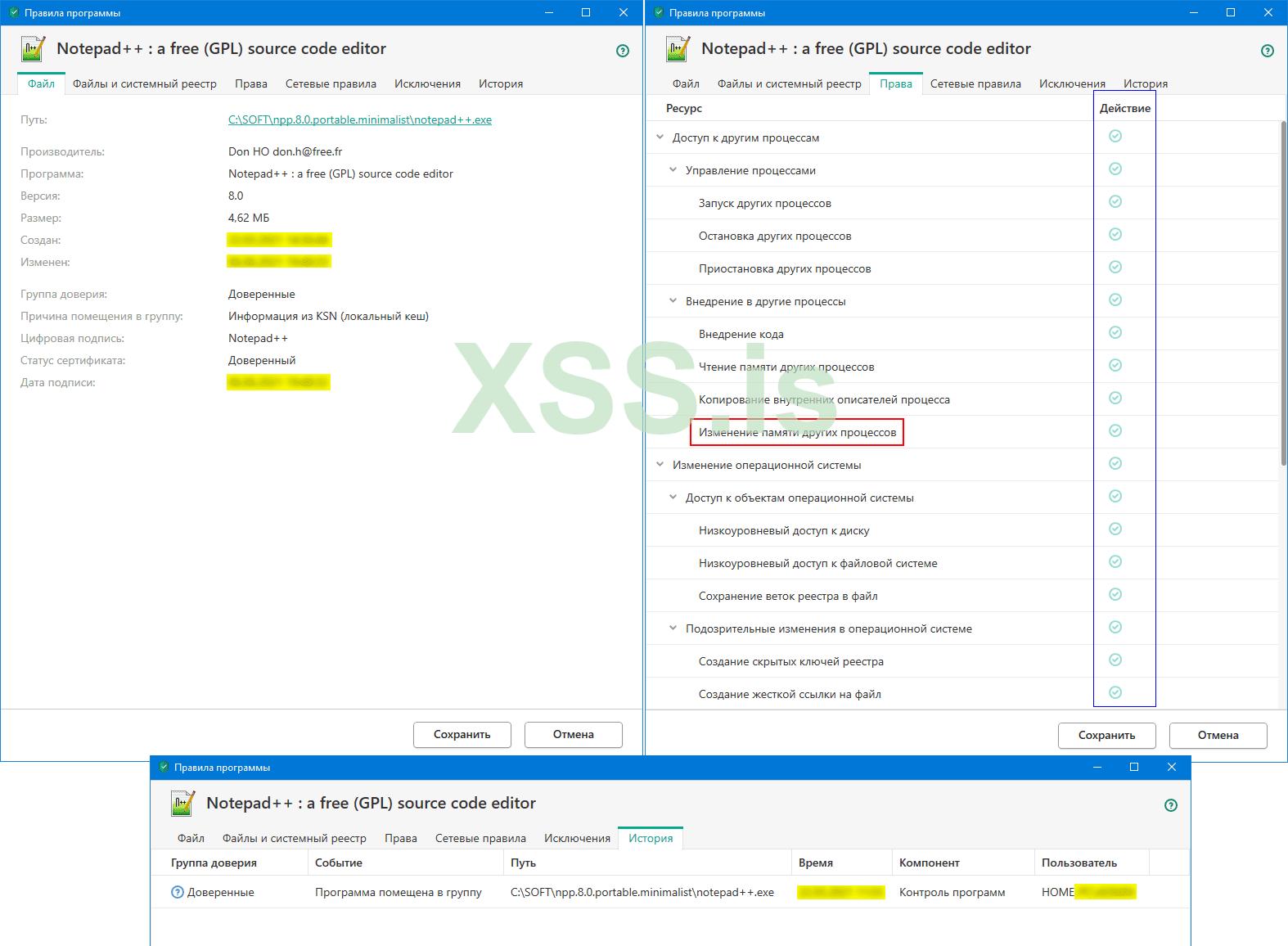This screenshot has height=946, width=1288.
Task: Open action menu for Внедрение кода
Action: click(x=1115, y=332)
